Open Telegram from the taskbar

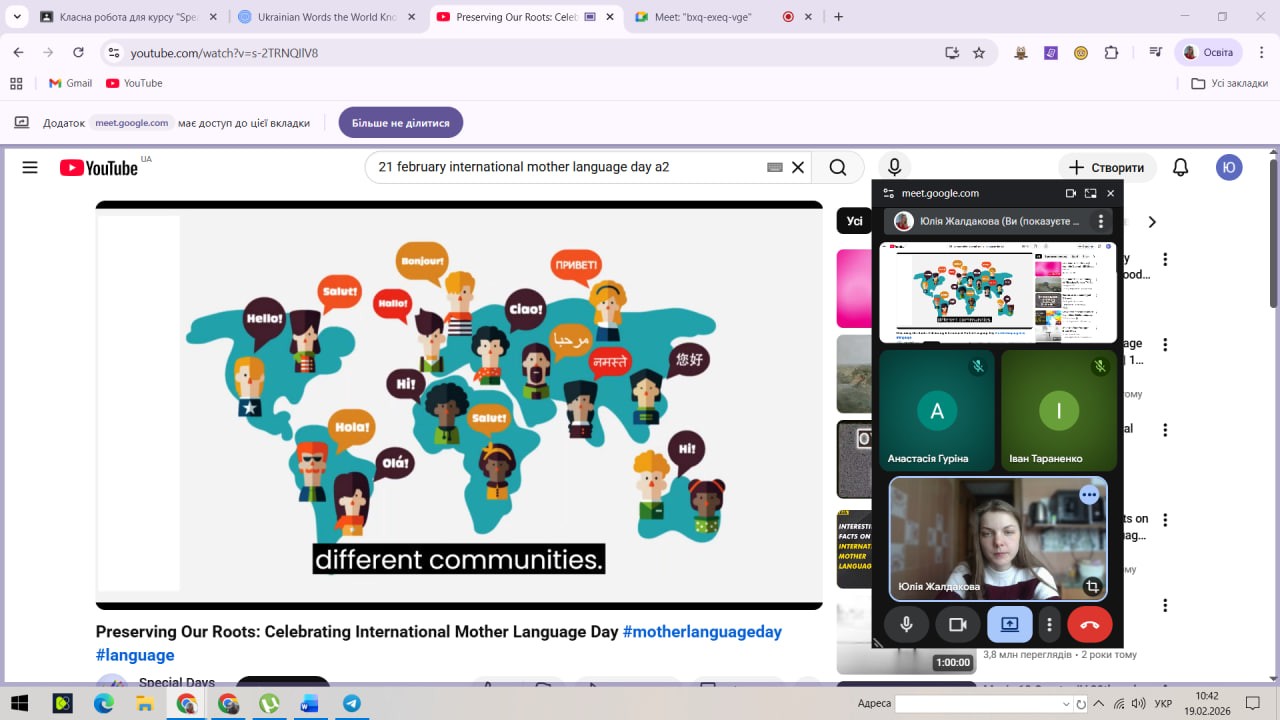pos(351,704)
